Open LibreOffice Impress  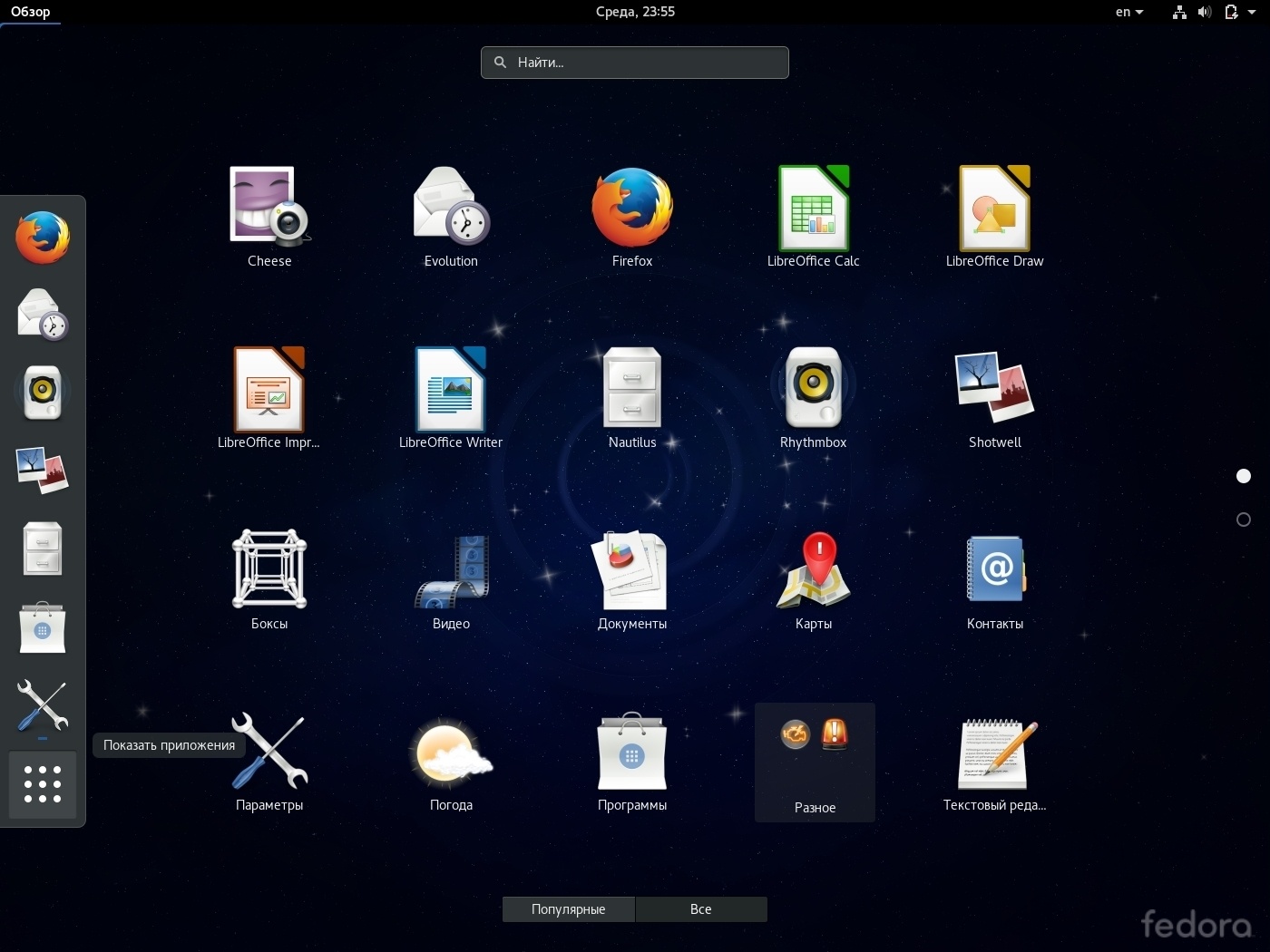pos(269,398)
